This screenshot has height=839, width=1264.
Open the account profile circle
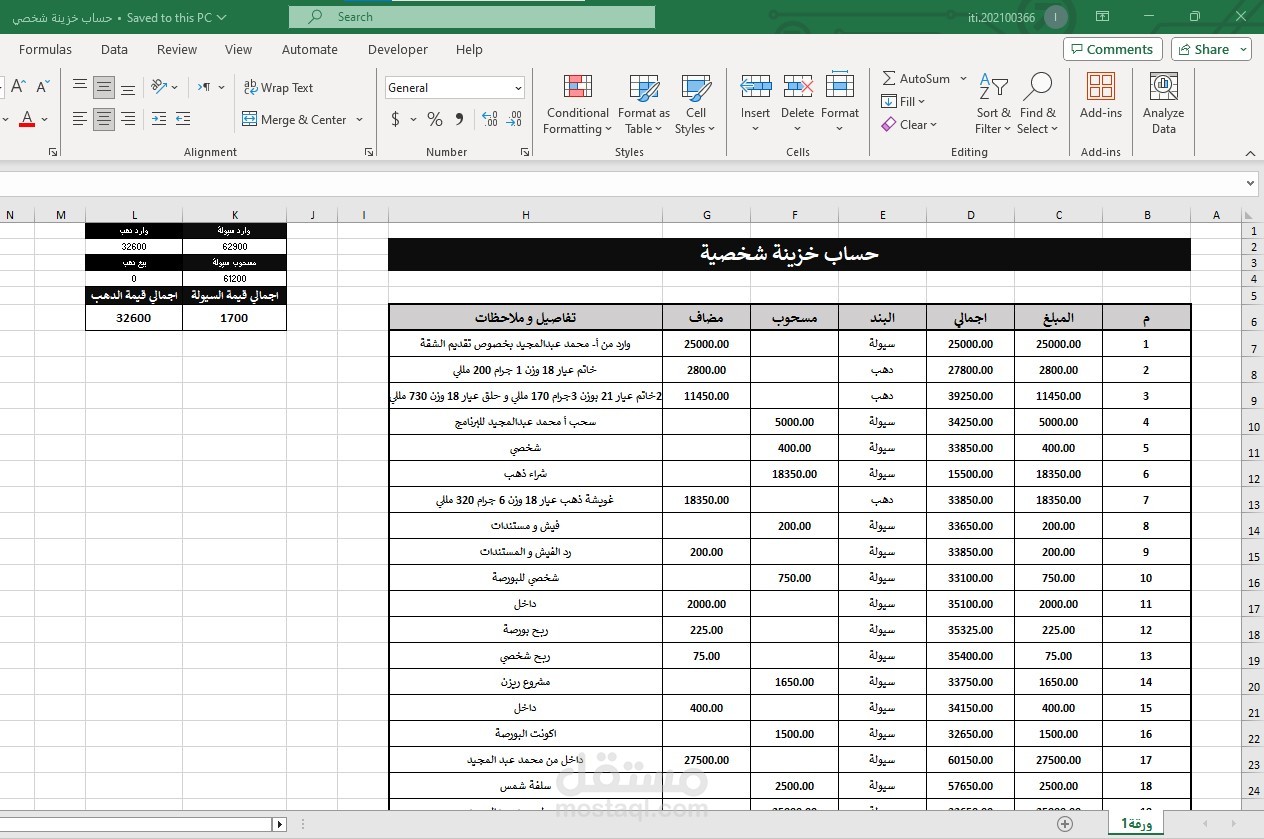[x=1054, y=17]
